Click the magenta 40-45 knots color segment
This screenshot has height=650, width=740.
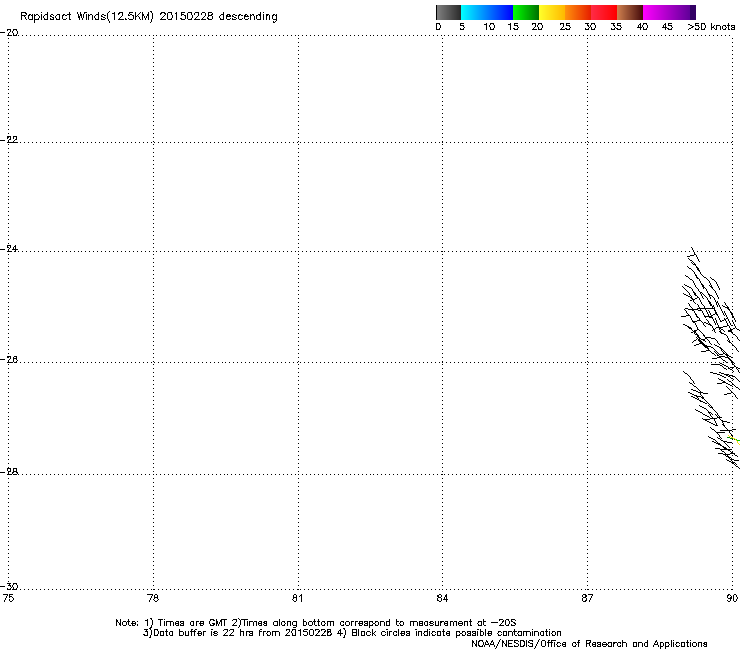[x=656, y=12]
